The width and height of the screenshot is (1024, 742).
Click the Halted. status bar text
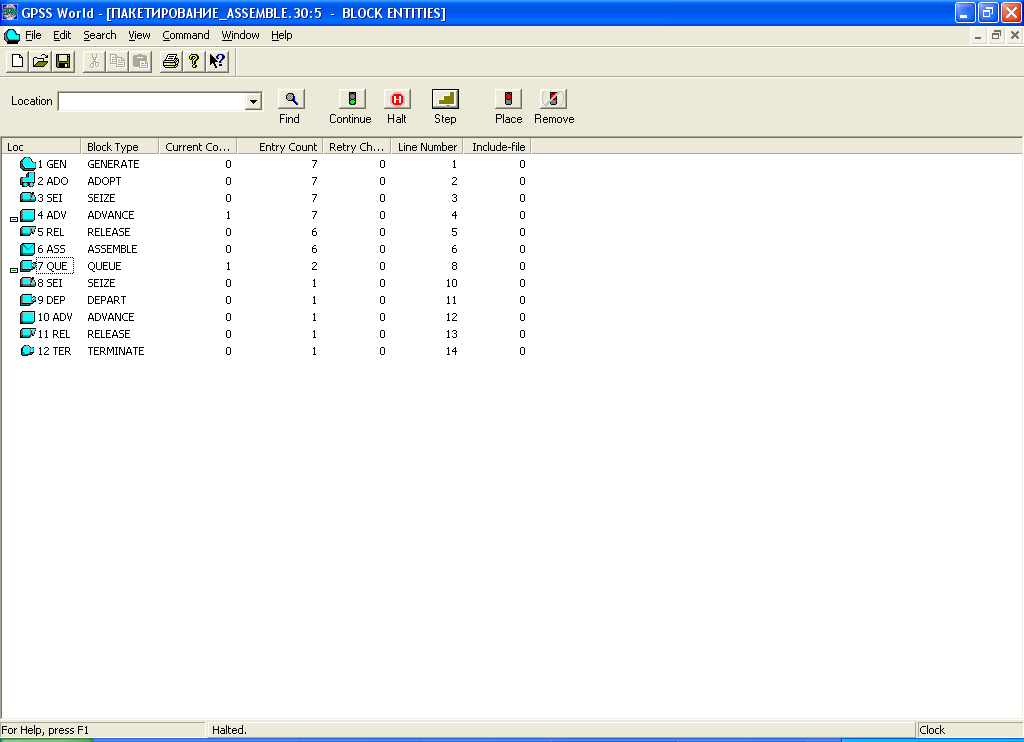click(229, 730)
